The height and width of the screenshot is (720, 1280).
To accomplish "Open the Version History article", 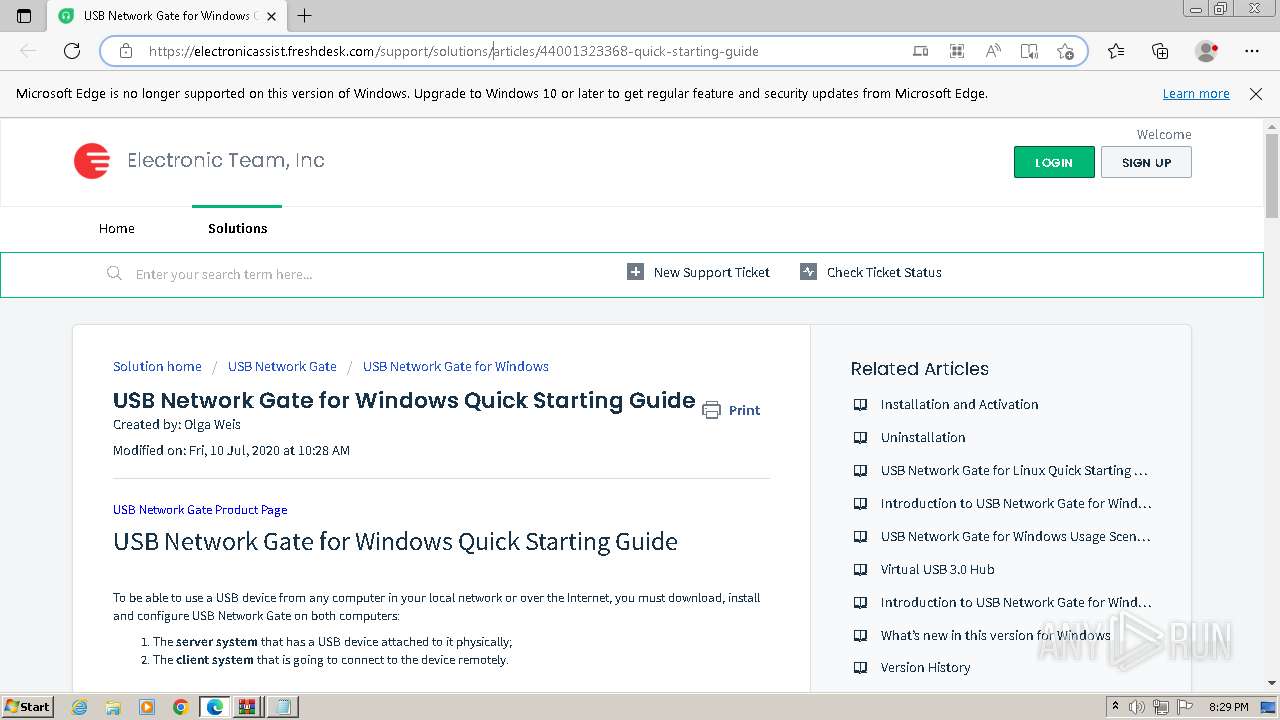I will (925, 667).
